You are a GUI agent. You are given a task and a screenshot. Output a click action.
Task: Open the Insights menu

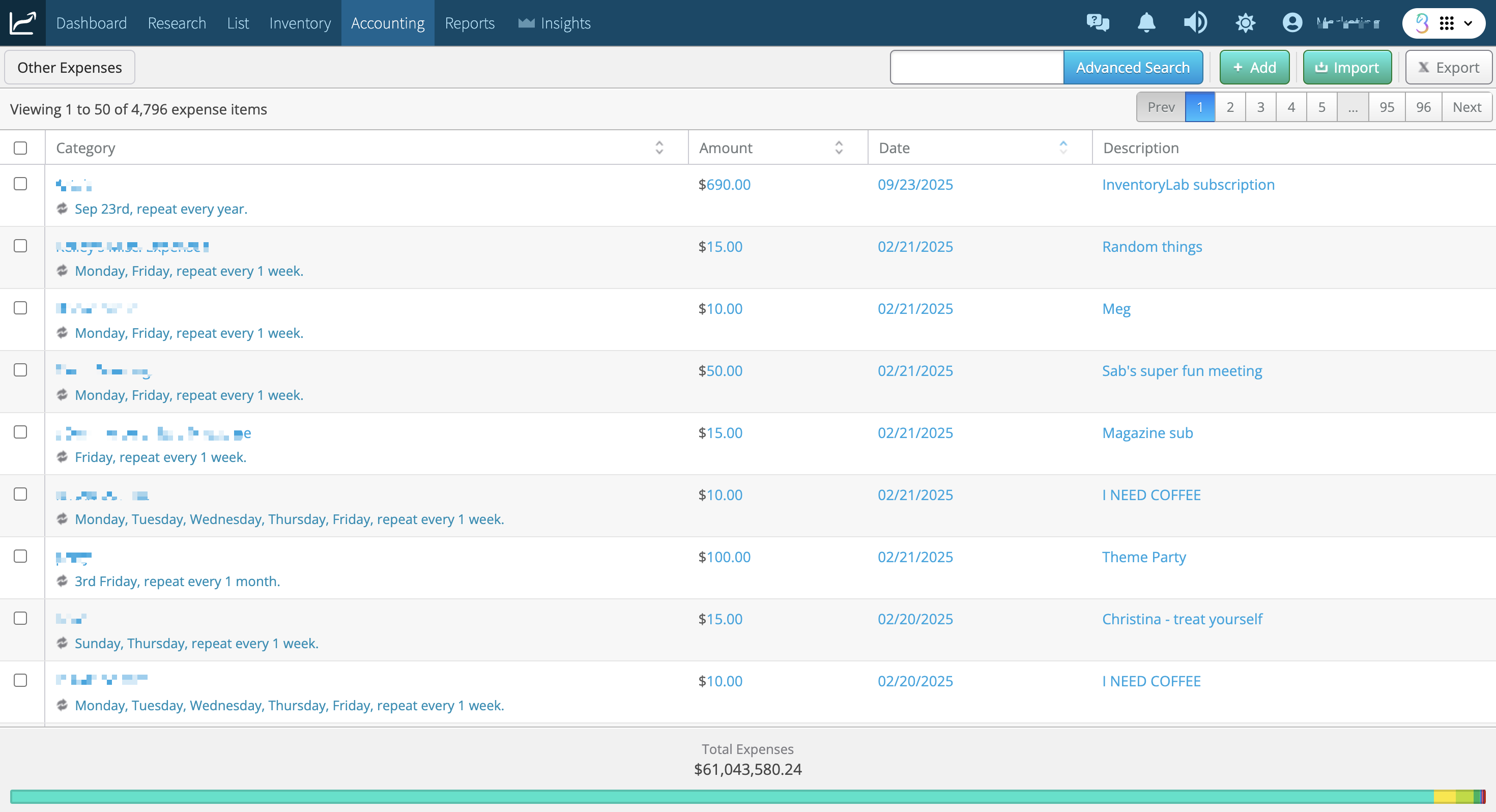tap(554, 23)
